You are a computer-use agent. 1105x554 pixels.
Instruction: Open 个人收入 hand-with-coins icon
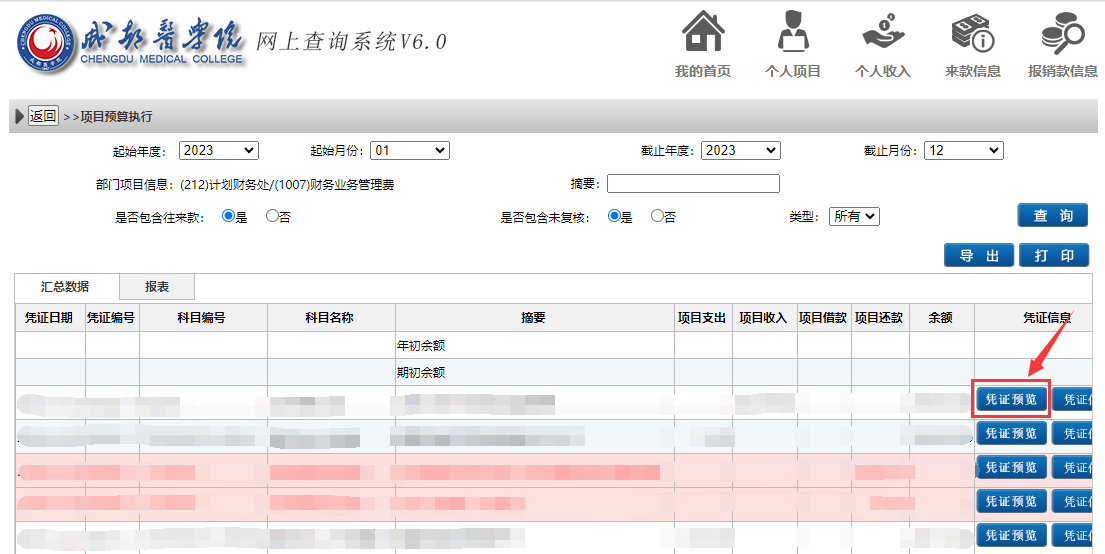point(882,32)
